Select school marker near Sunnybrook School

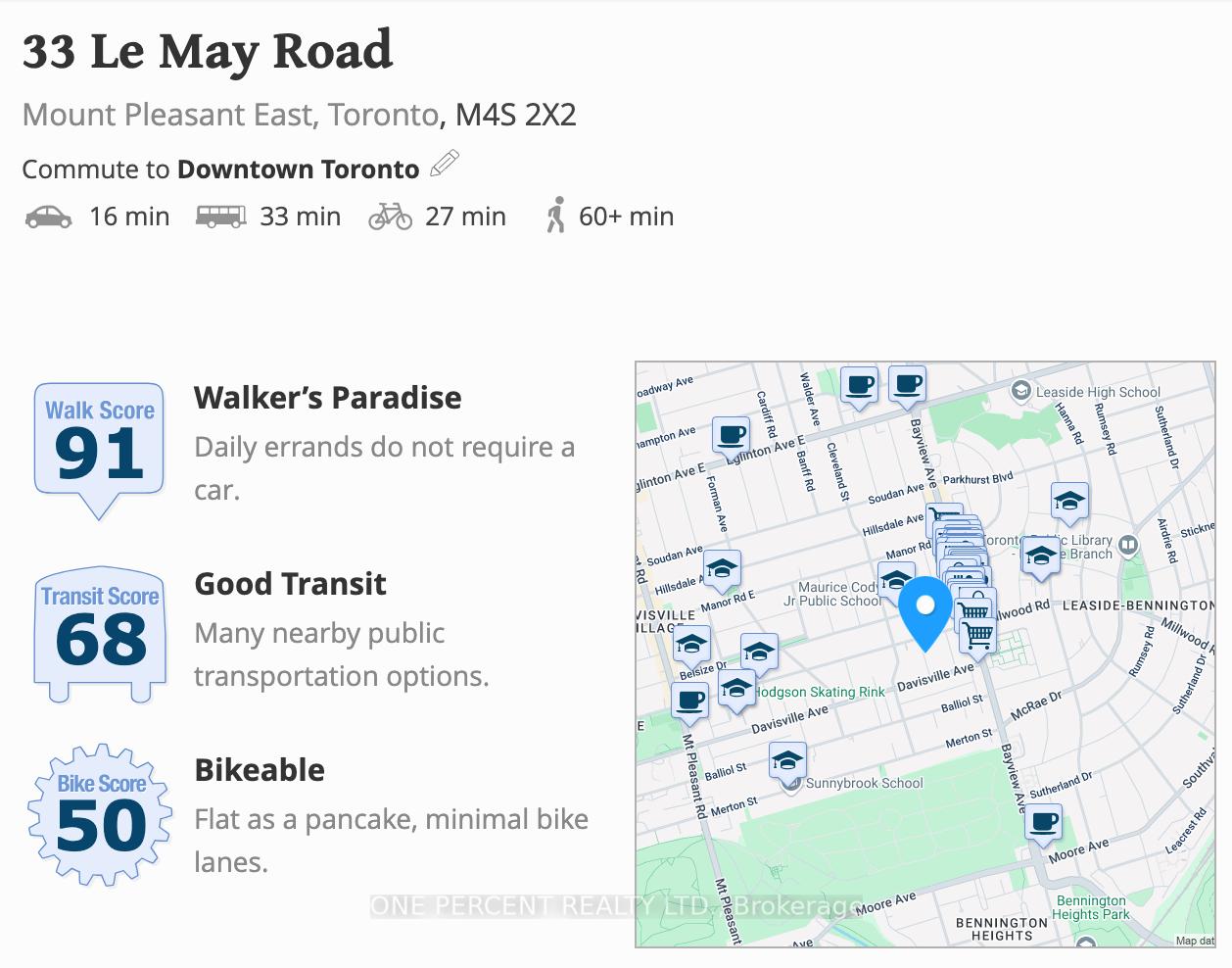pos(787,760)
